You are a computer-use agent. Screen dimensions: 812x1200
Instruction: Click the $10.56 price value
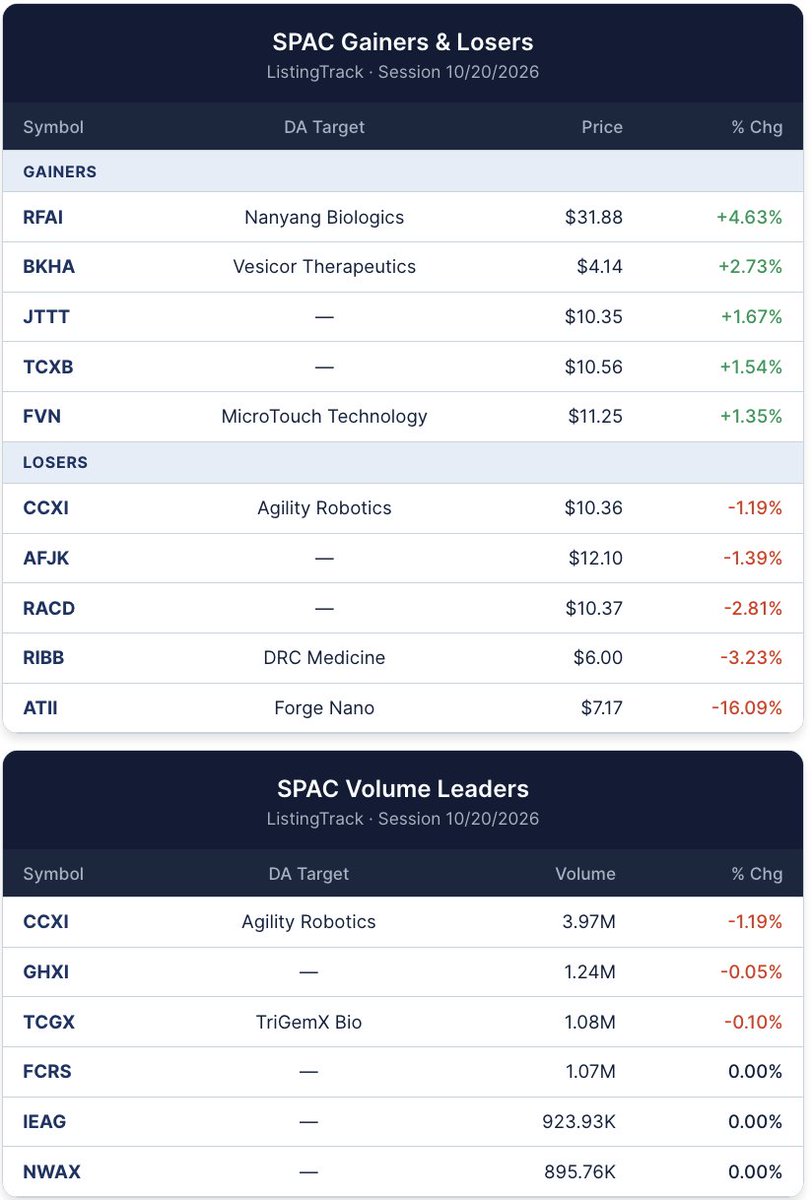click(x=594, y=367)
